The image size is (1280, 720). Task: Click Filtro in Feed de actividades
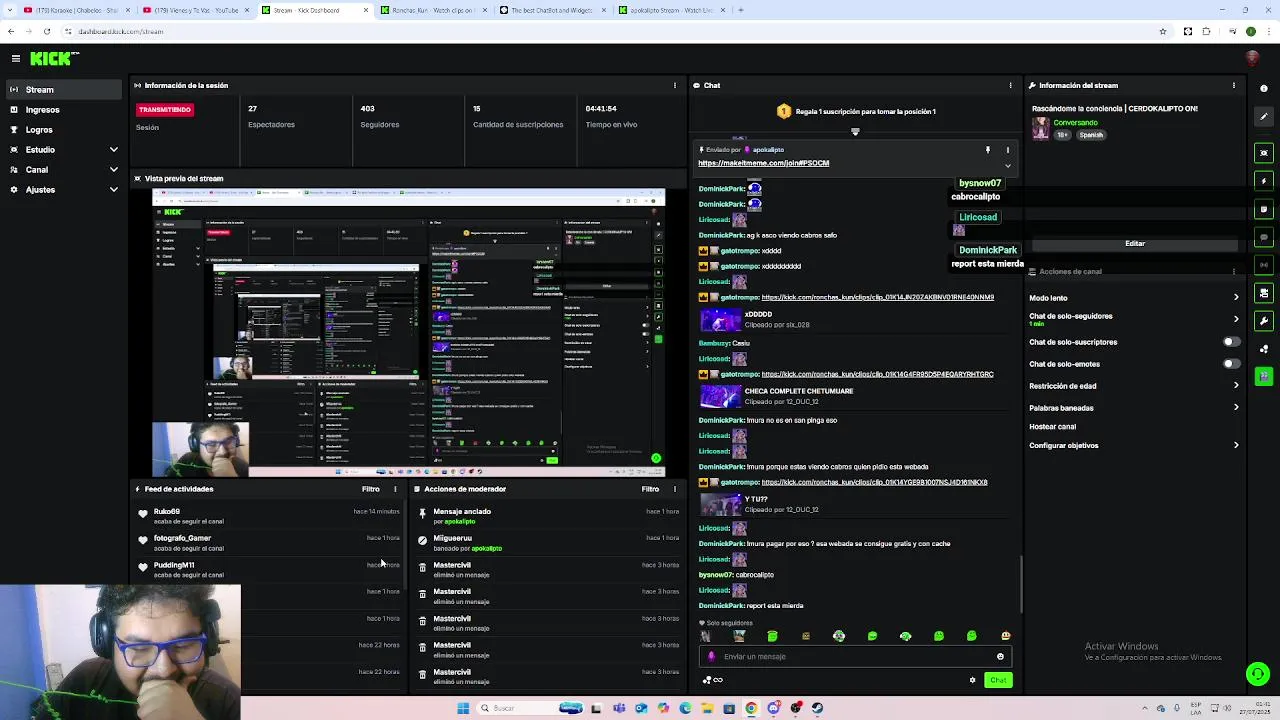(x=370, y=489)
